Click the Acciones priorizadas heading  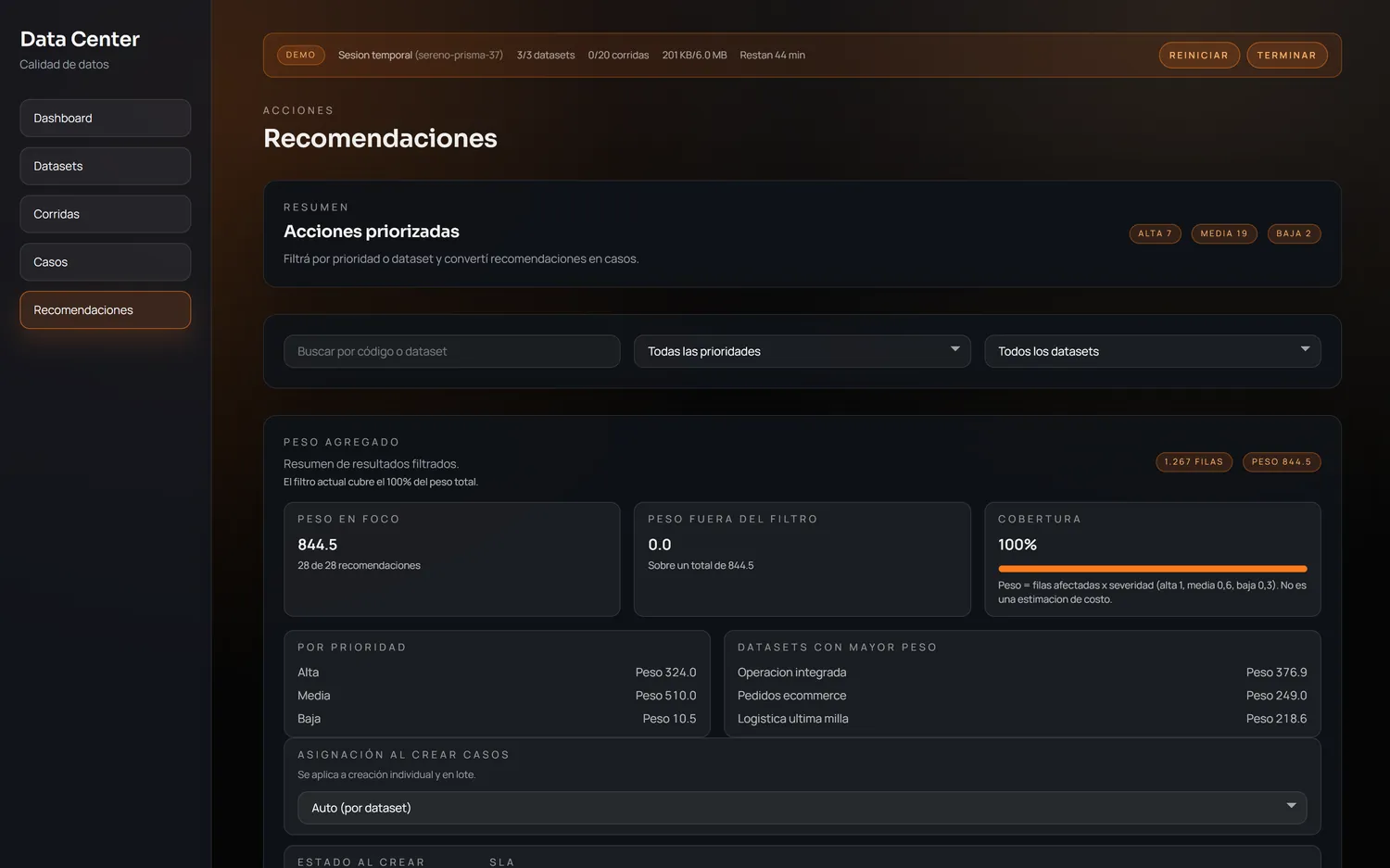coord(372,232)
